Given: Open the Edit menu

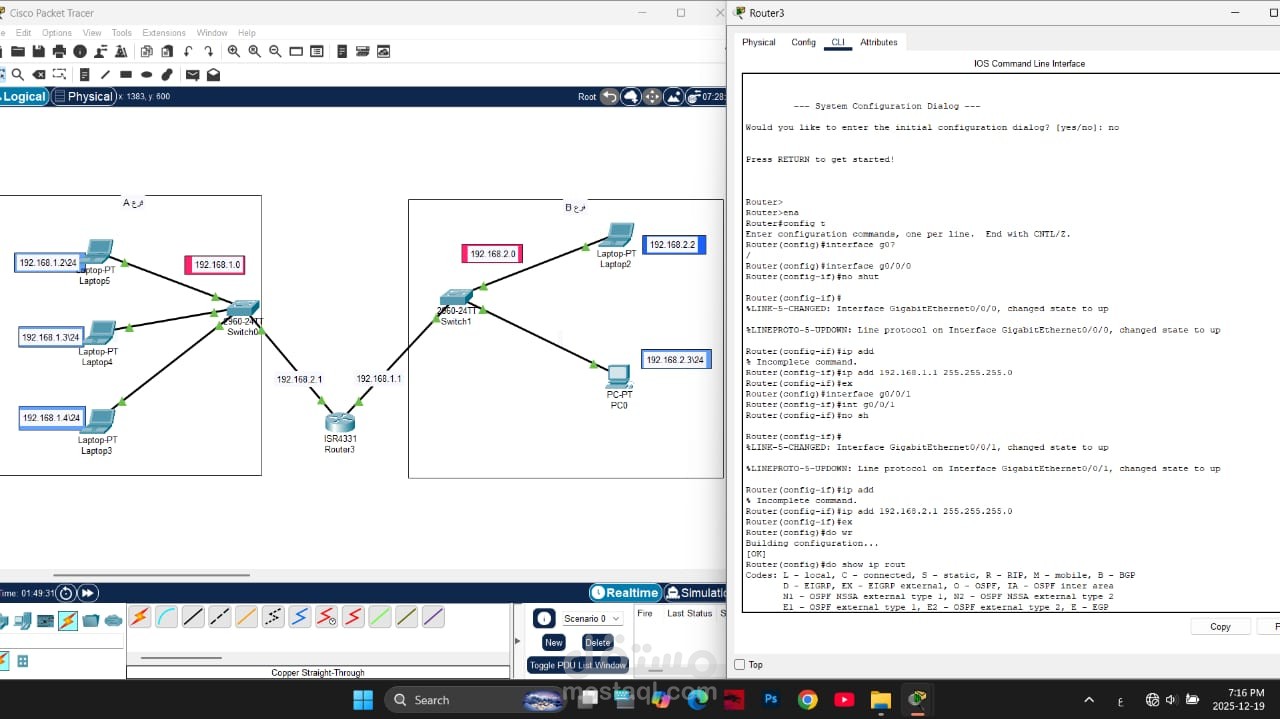Looking at the screenshot, I should click(x=24, y=33).
